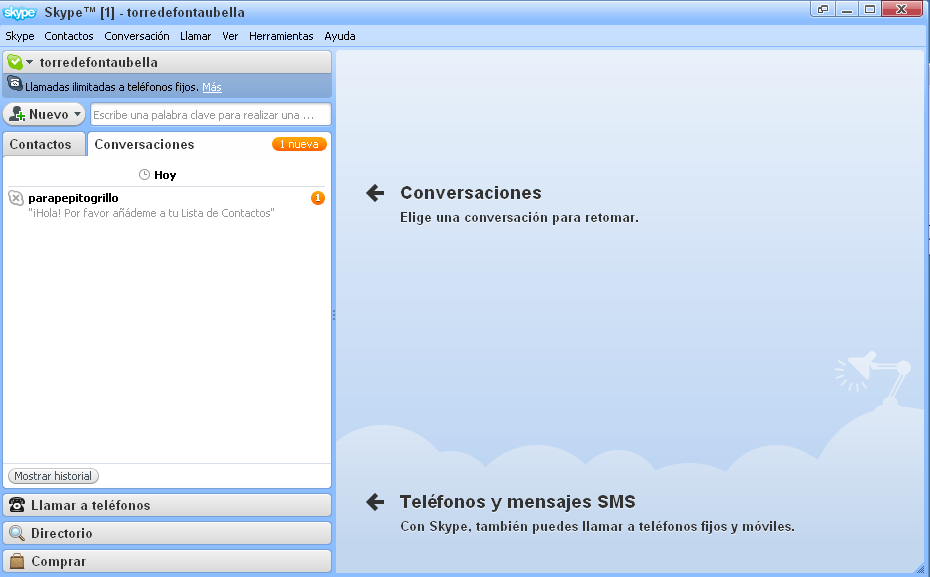Open the Herramientas menu
The width and height of the screenshot is (930, 577).
click(281, 36)
